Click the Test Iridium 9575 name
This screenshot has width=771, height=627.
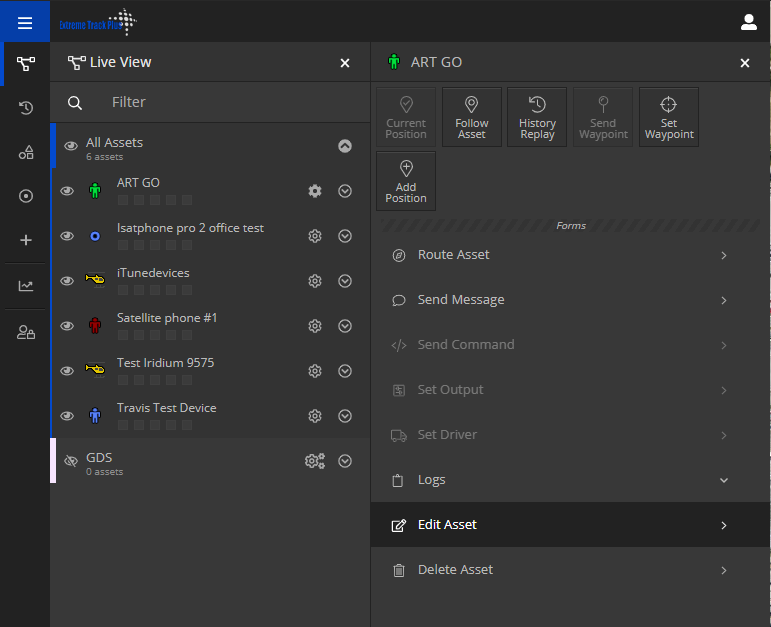coord(165,363)
